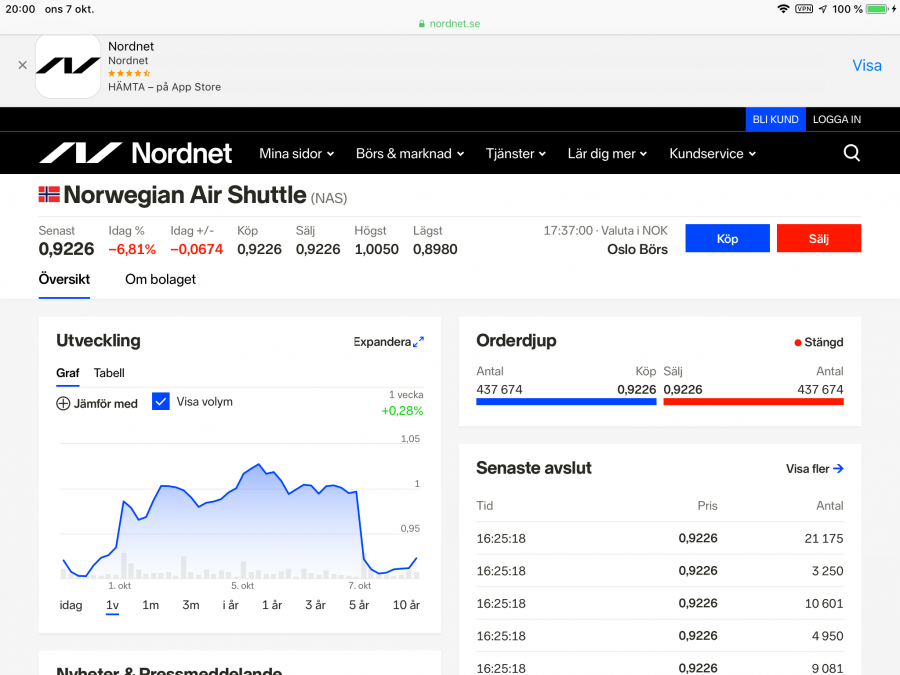The height and width of the screenshot is (675, 900).
Task: Click the search magnifier icon
Action: tap(851, 153)
